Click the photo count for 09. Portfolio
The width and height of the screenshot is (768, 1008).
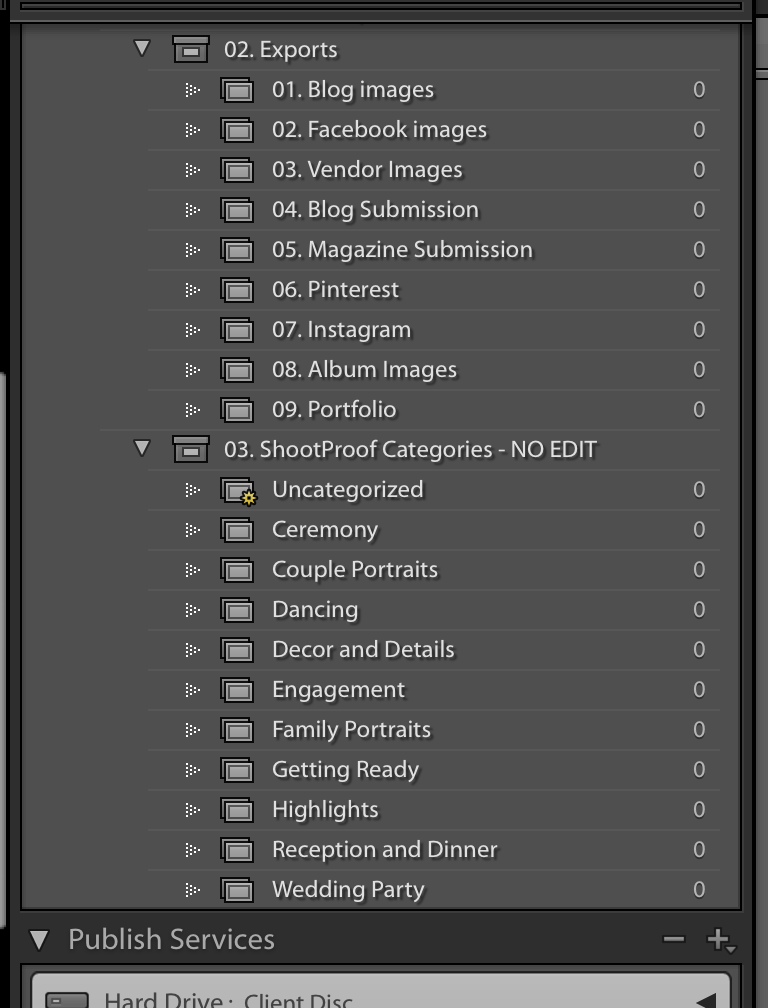[x=699, y=410]
